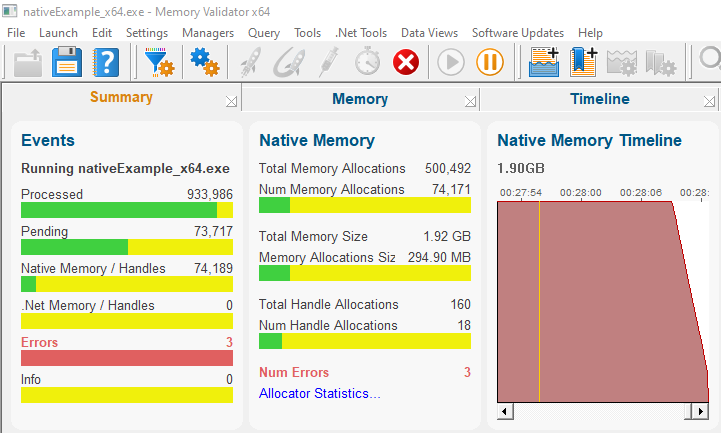The width and height of the screenshot is (721, 433).
Task: Click the 294.90 MB allocations size value
Action: [x=439, y=257]
